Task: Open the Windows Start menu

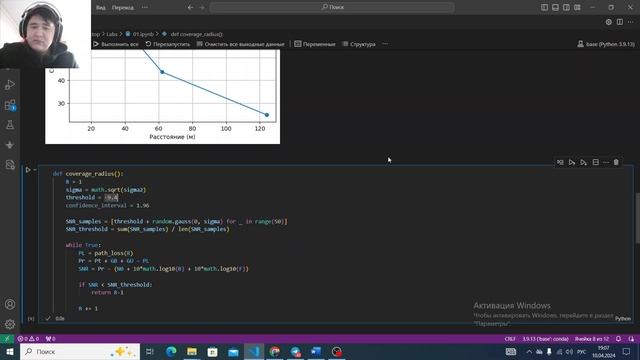Action: [x=10, y=351]
